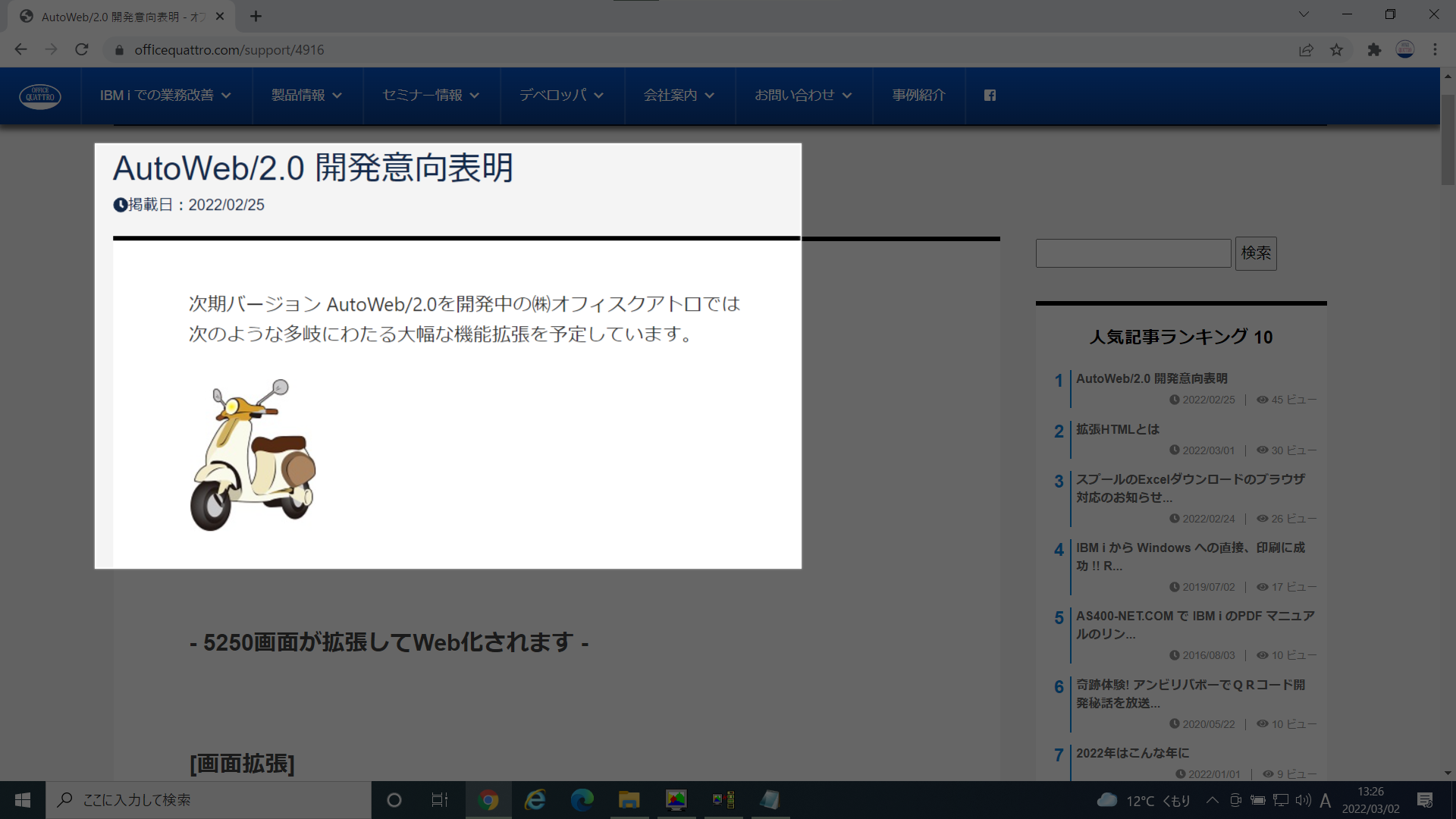Click the page vertical scrollbar thumb
Image resolution: width=1456 pixels, height=819 pixels.
(x=1448, y=140)
